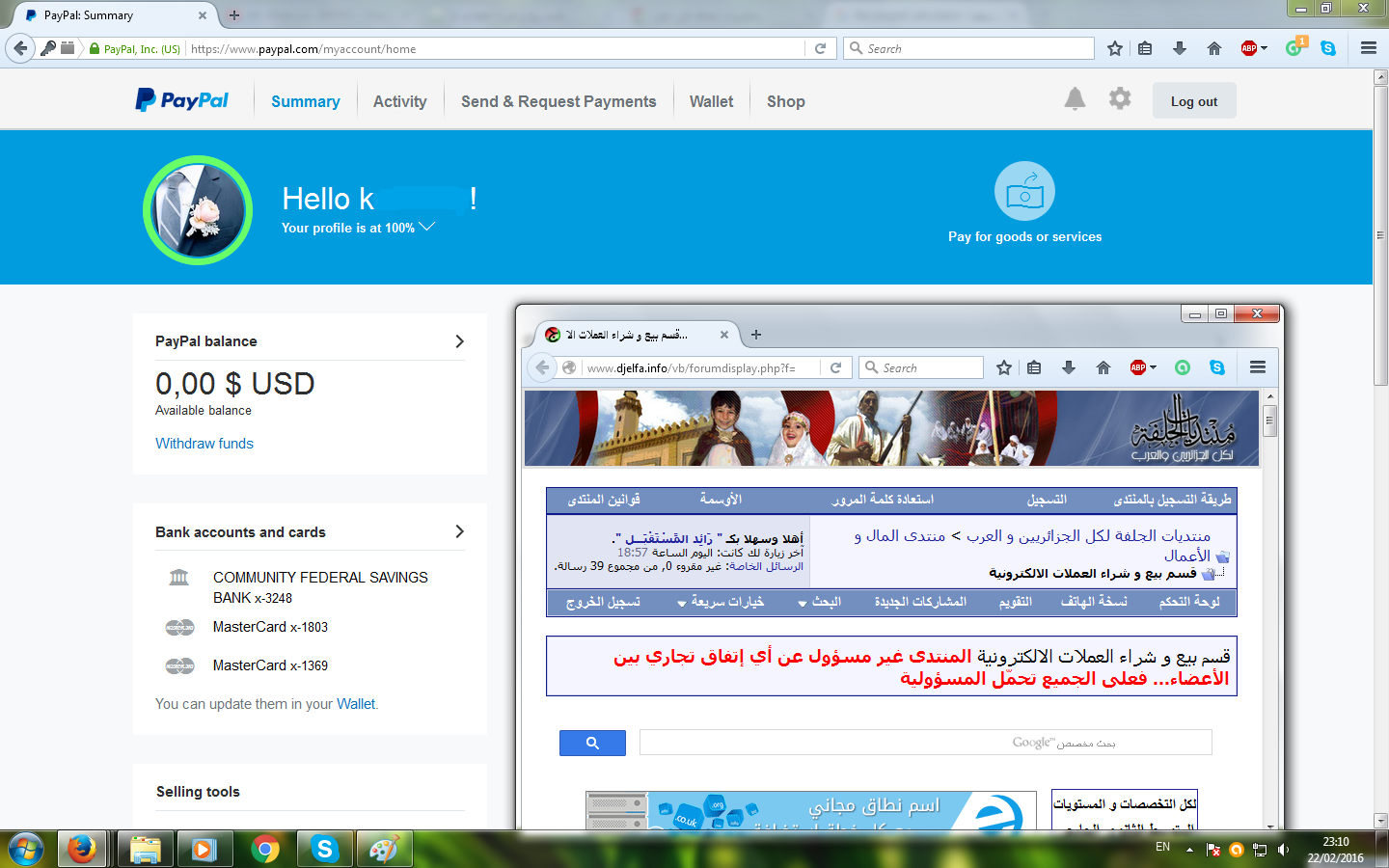Open PayPal settings gear icon

[x=1119, y=98]
